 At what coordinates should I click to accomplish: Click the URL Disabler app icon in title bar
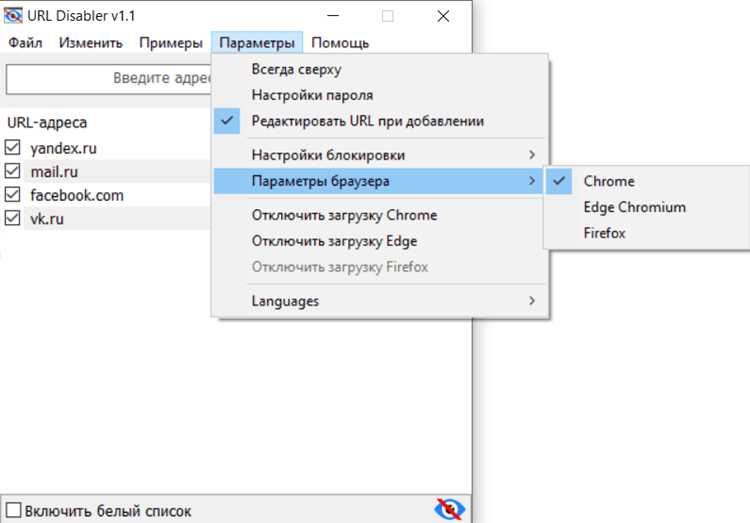12,15
